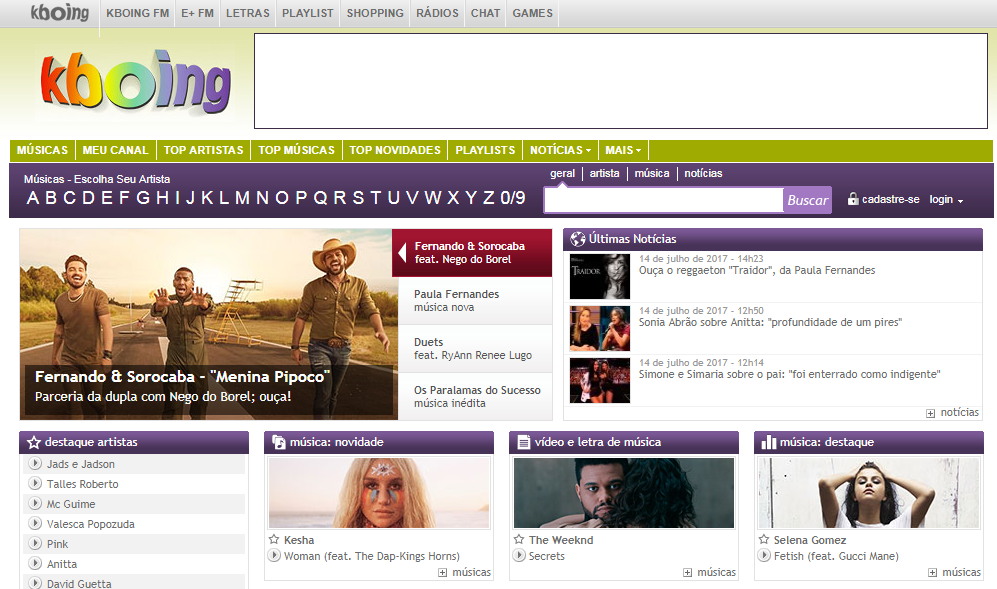
Task: Select Paula Fernandes música nova slide
Action: (475, 301)
